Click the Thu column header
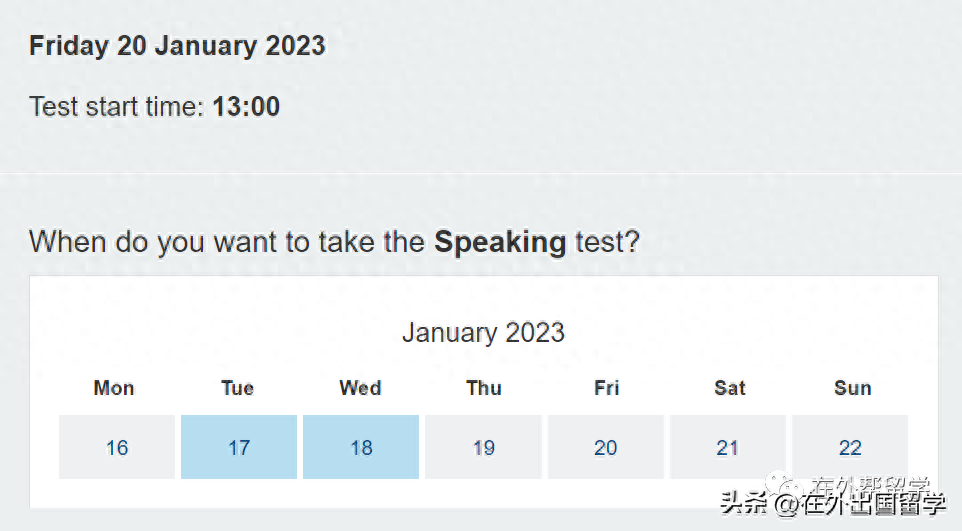 click(484, 388)
